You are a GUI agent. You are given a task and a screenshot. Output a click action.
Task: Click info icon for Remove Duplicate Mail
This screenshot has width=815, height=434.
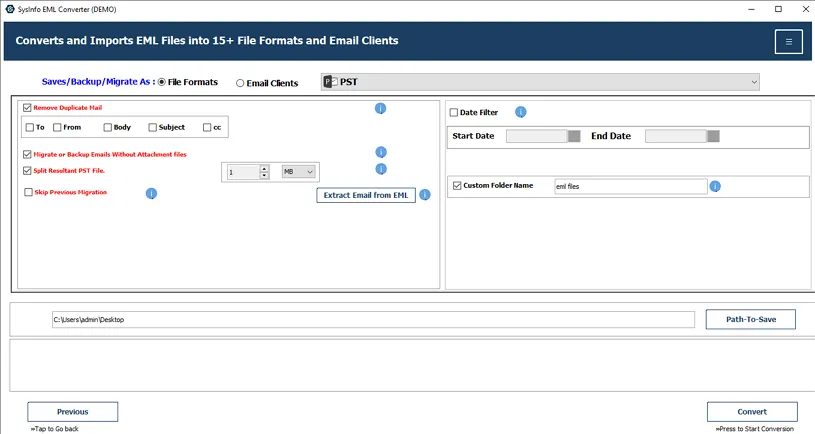pyautogui.click(x=380, y=108)
